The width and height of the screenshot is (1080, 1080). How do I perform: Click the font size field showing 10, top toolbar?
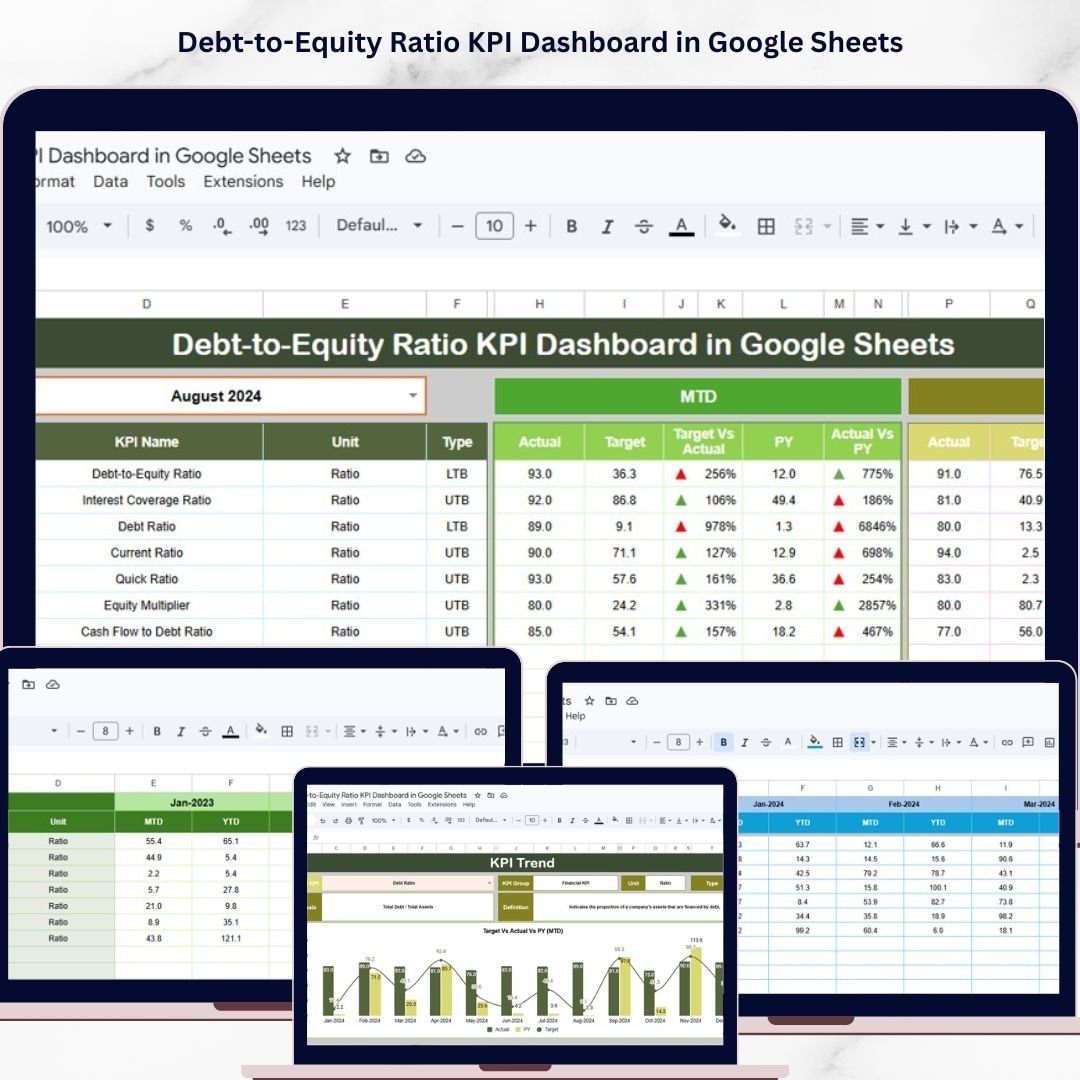494,226
